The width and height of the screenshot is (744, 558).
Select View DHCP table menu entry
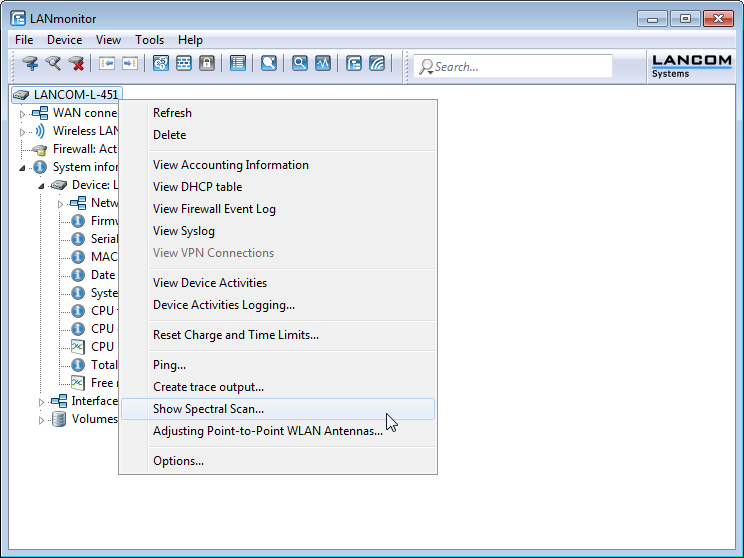click(x=197, y=187)
